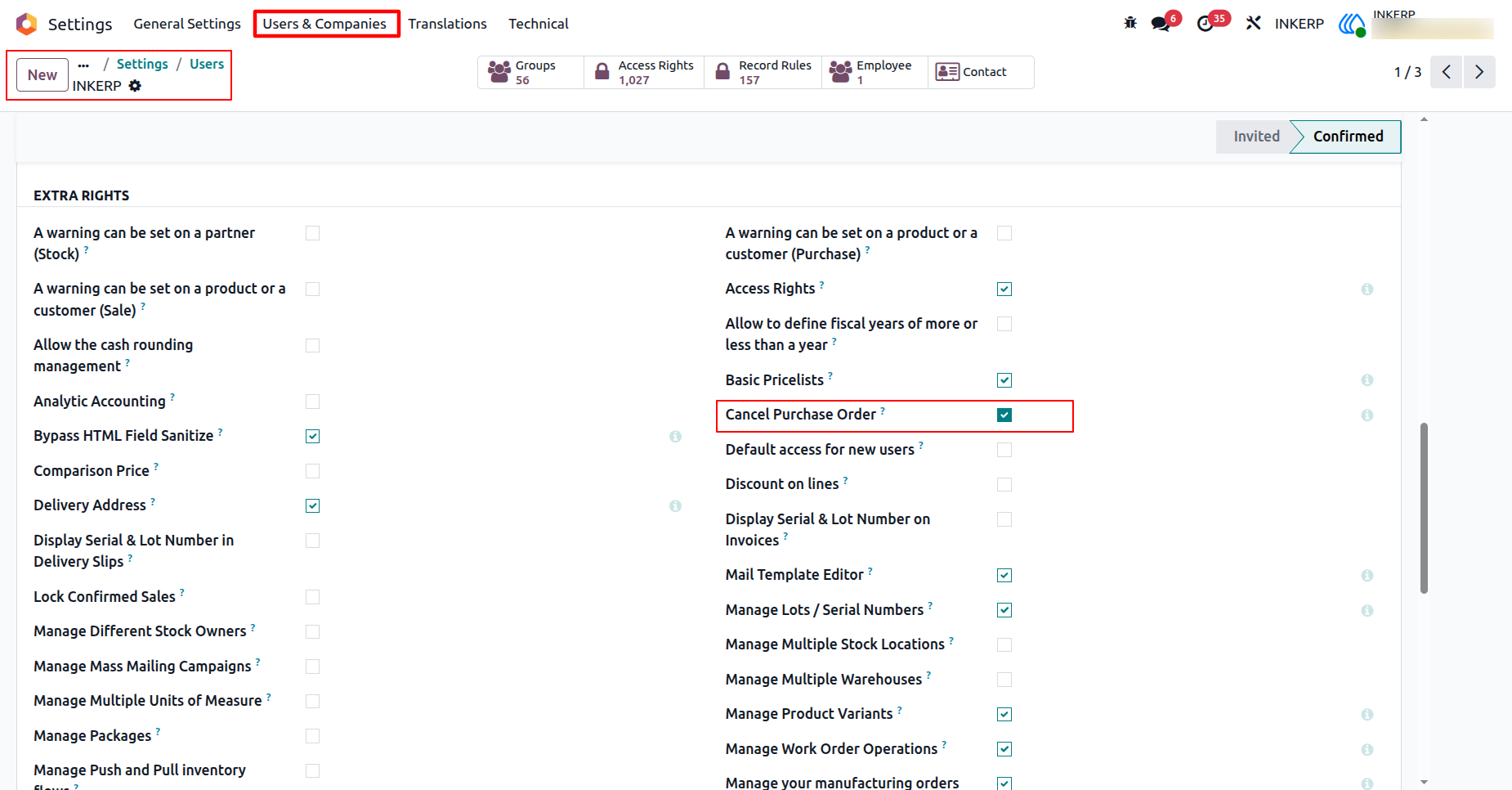
Task: Uncheck the Cancel Purchase Order checkbox
Action: click(x=1004, y=415)
